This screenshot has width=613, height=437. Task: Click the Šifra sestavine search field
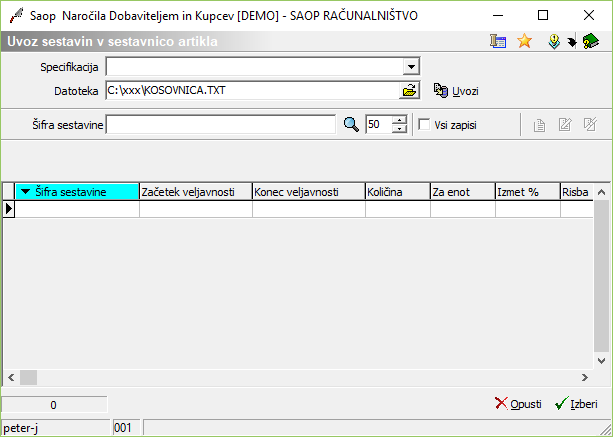point(221,125)
